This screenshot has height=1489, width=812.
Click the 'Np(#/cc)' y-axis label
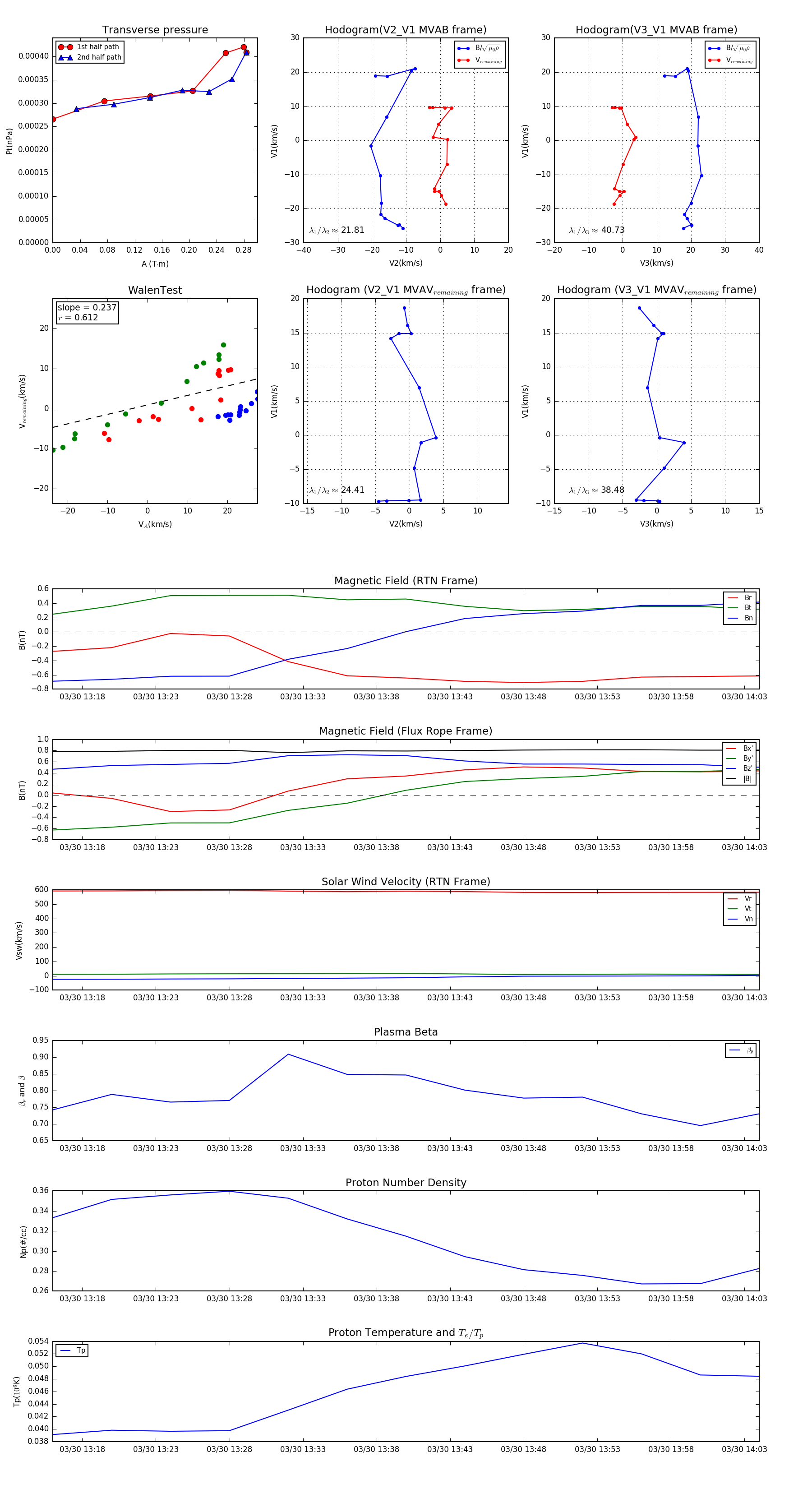[x=24, y=1241]
